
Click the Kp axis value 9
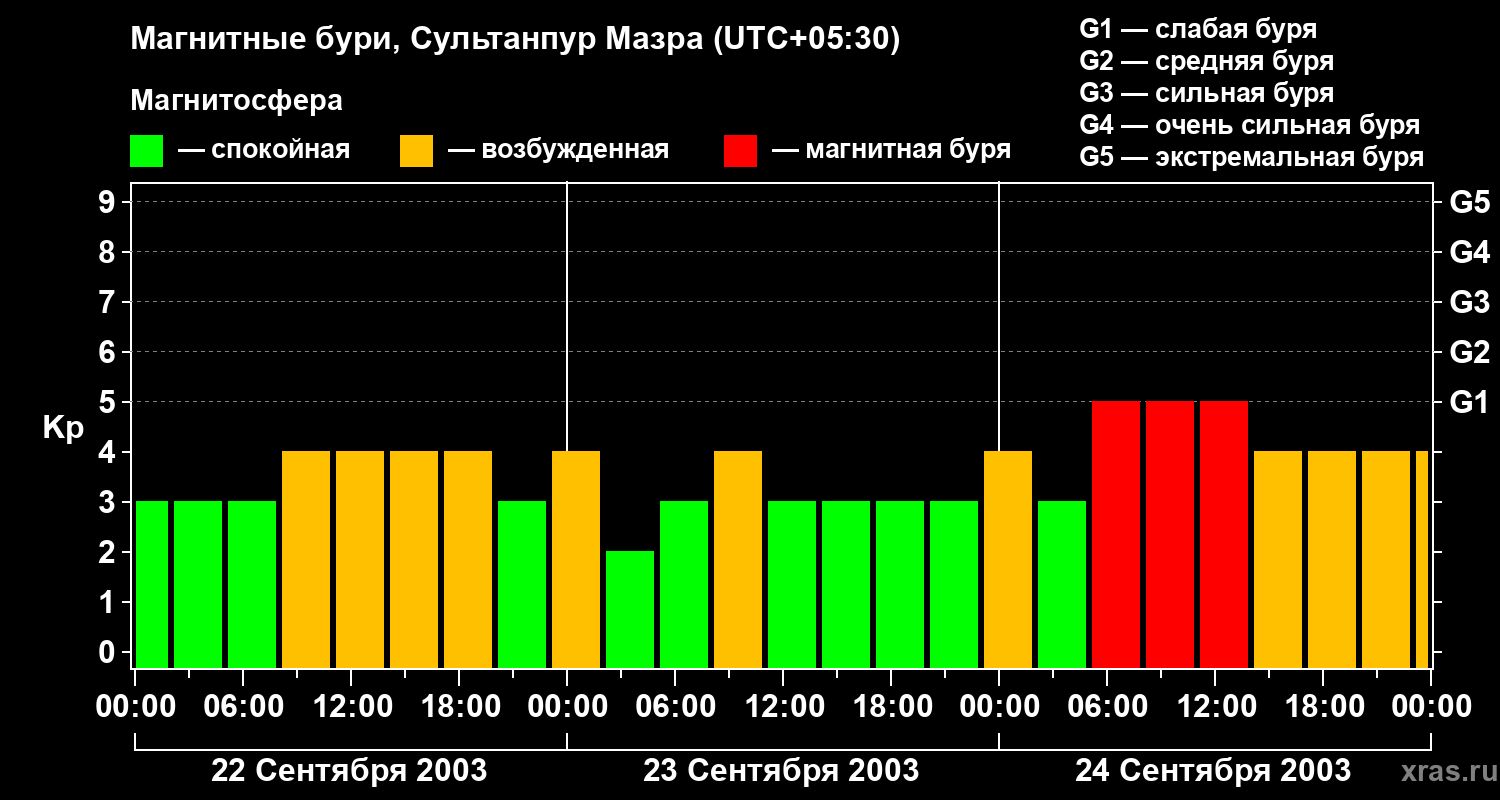pos(109,202)
